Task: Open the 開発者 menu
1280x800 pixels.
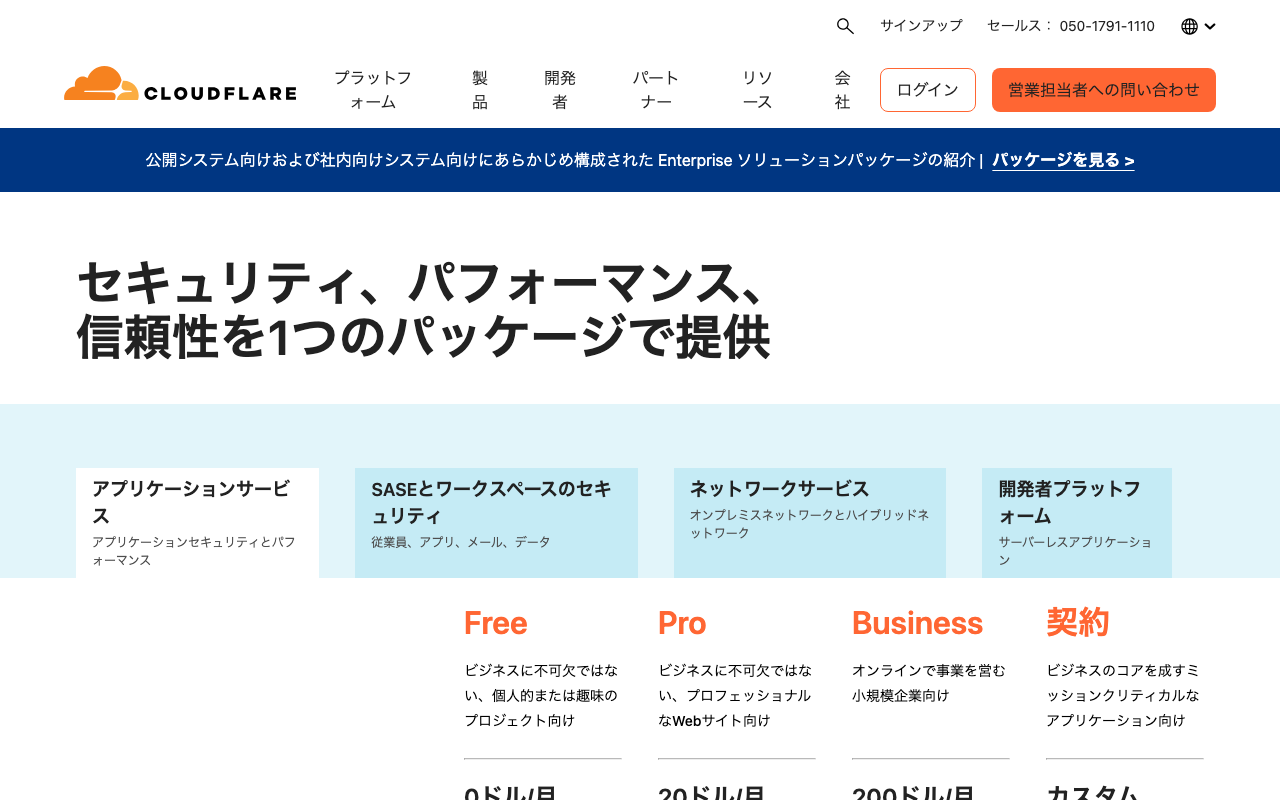Action: click(x=559, y=89)
